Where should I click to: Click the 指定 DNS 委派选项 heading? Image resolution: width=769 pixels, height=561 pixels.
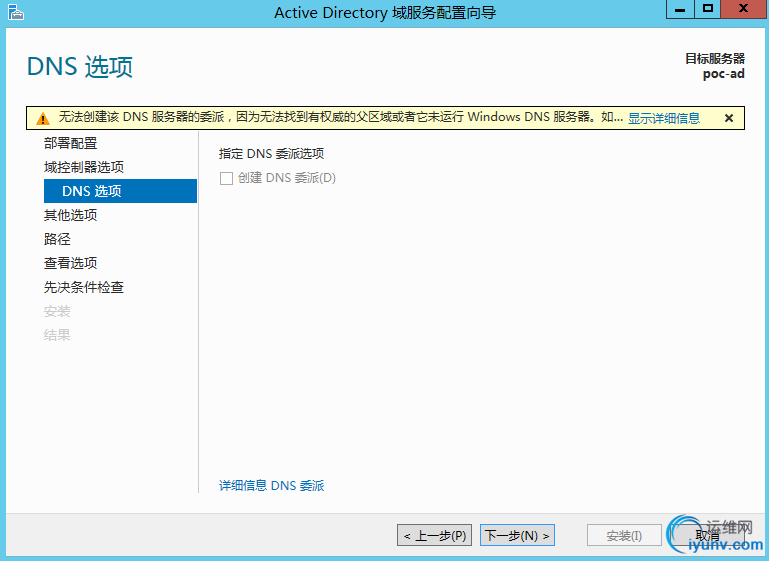pos(271,153)
